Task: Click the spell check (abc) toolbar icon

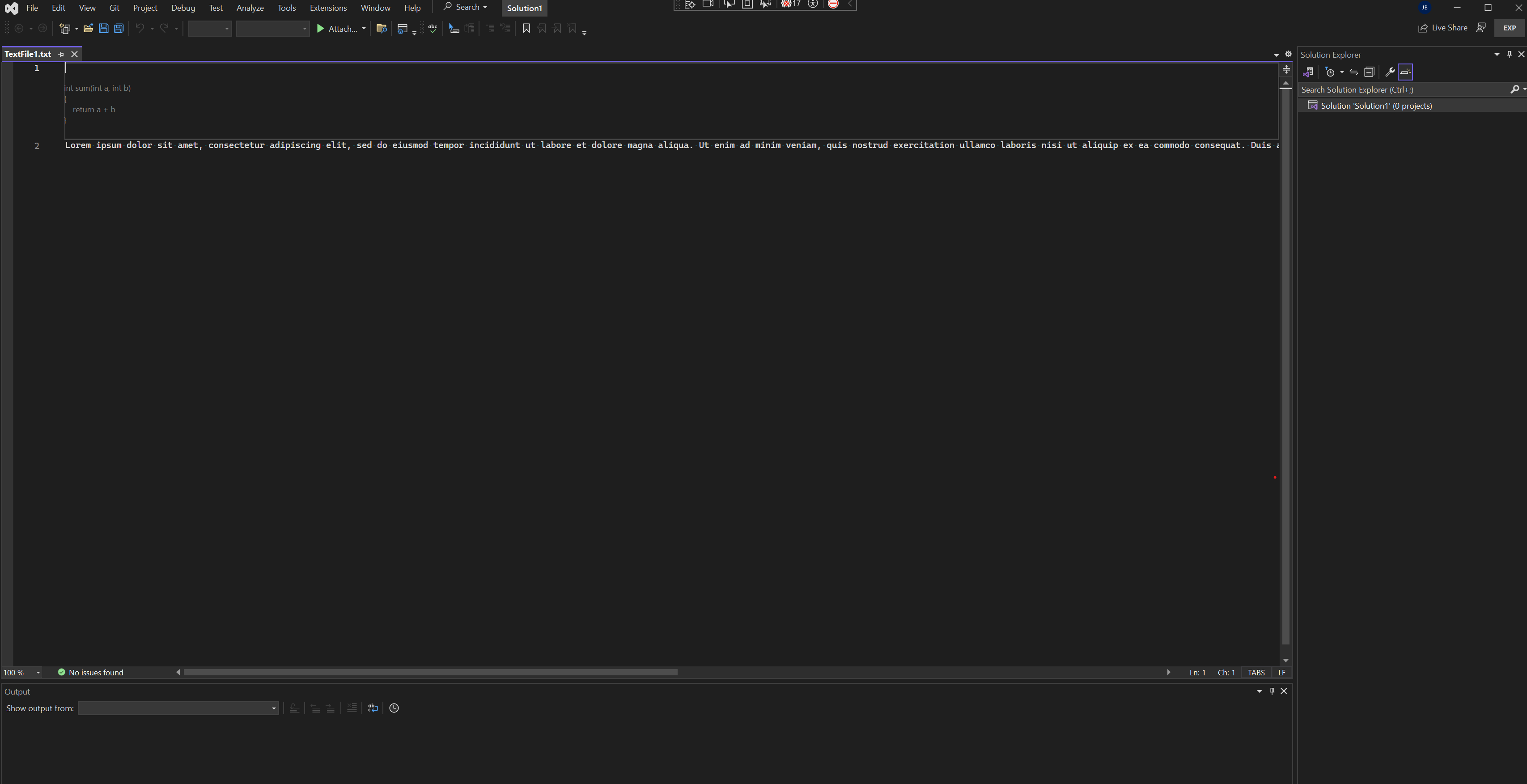Action: point(433,28)
